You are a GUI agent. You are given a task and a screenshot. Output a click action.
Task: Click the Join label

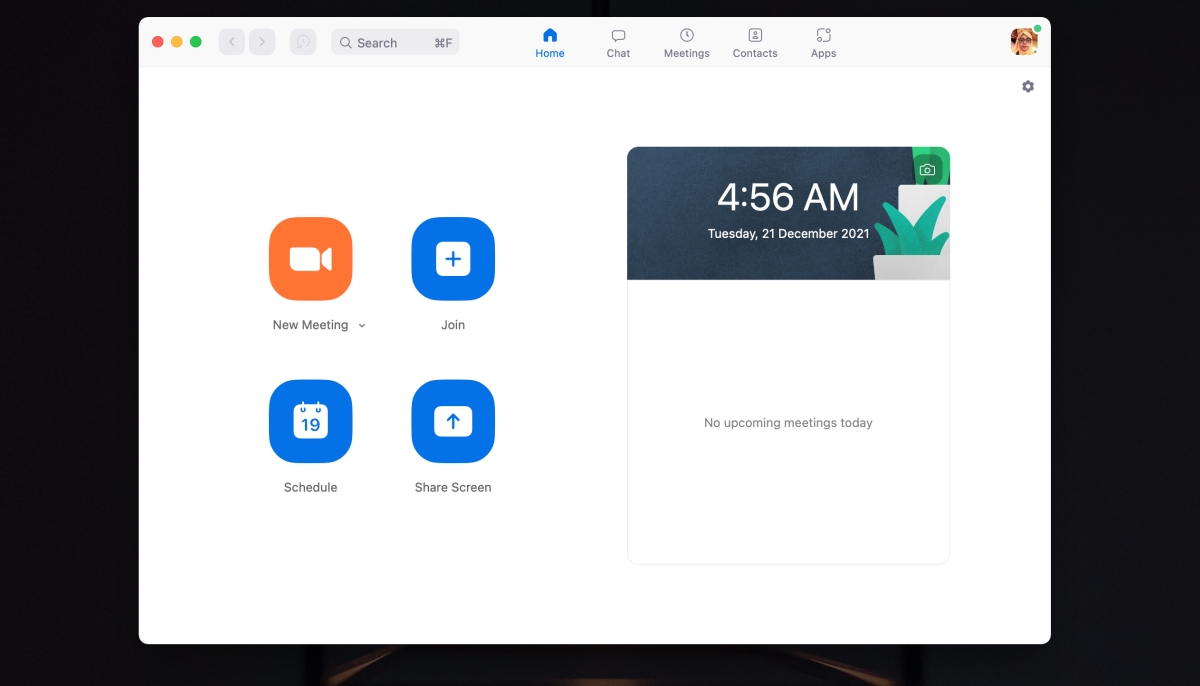point(453,325)
